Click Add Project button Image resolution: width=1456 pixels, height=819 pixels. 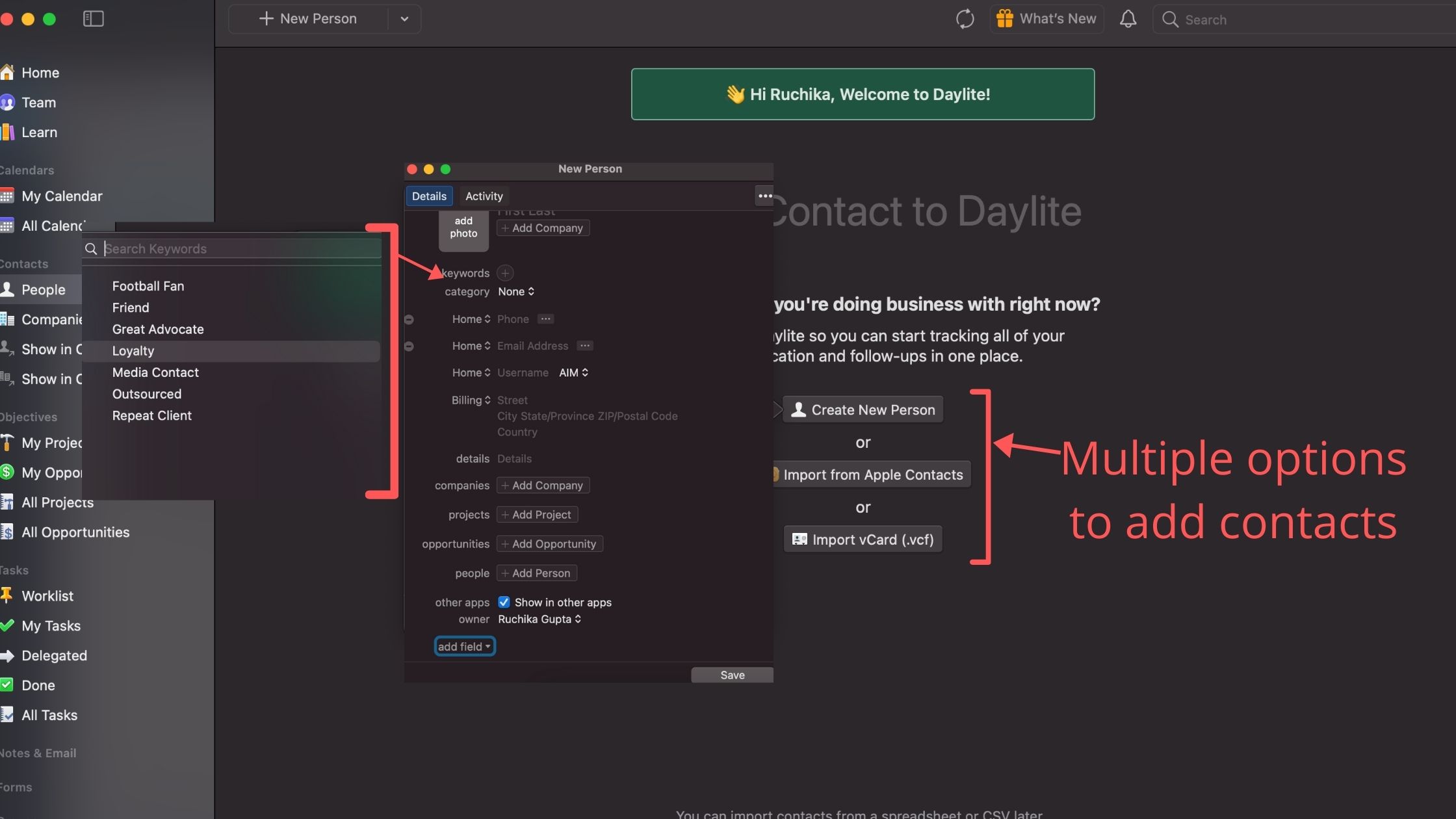[x=537, y=515]
